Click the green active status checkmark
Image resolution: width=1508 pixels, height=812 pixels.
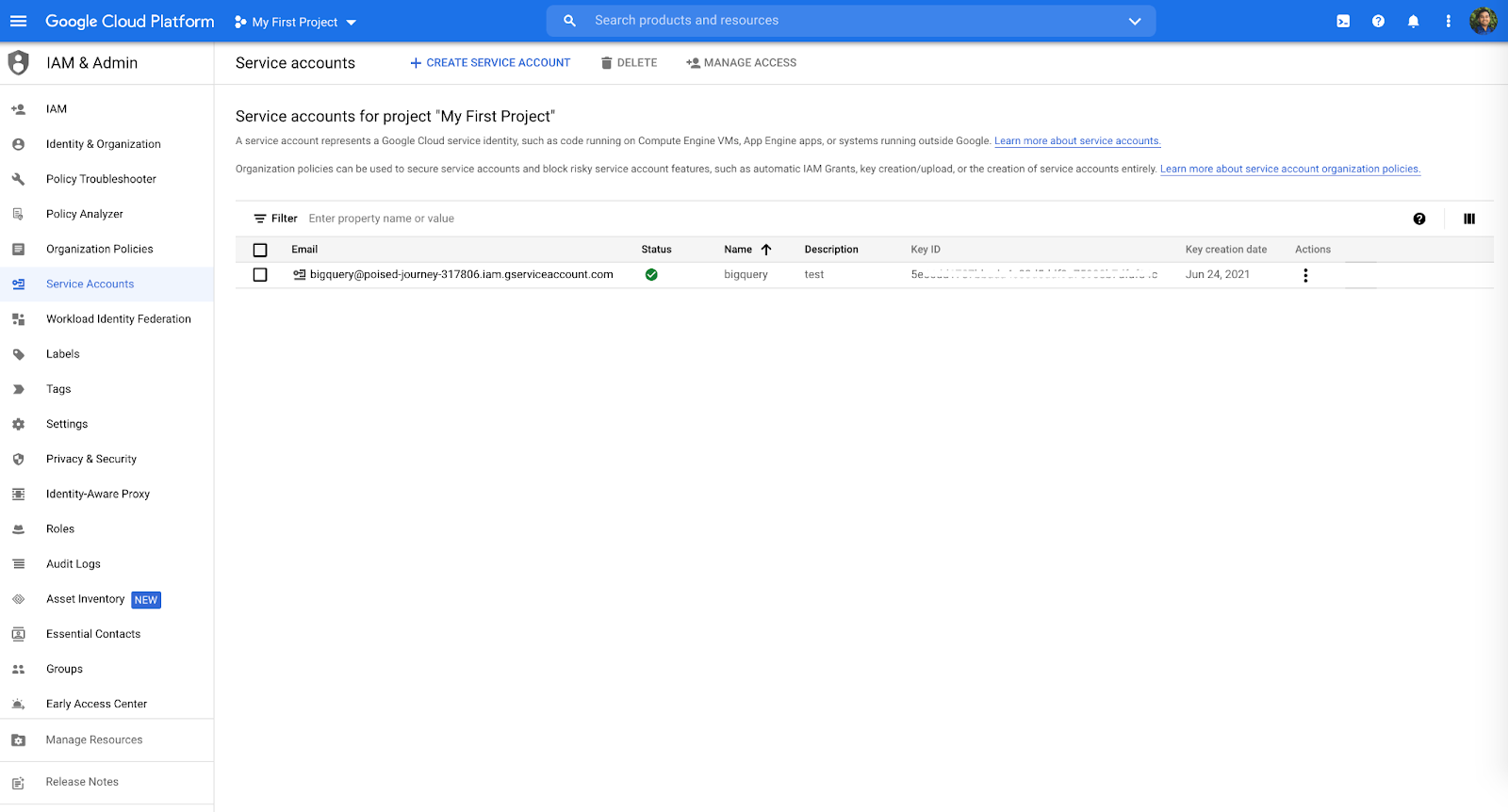click(651, 275)
